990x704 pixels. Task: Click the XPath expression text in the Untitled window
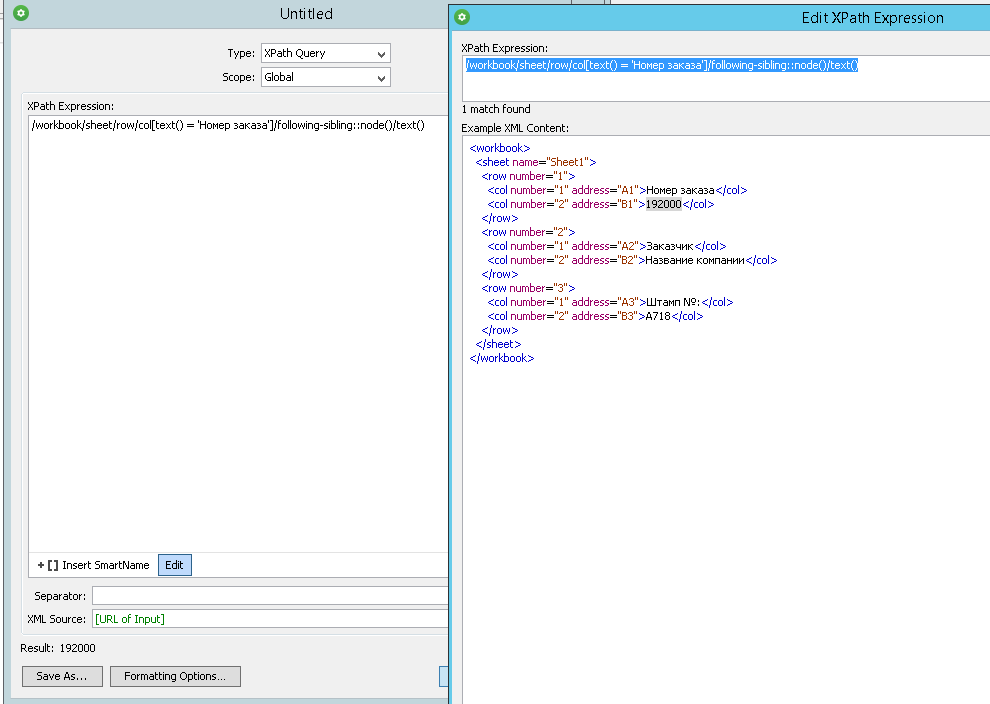click(228, 125)
